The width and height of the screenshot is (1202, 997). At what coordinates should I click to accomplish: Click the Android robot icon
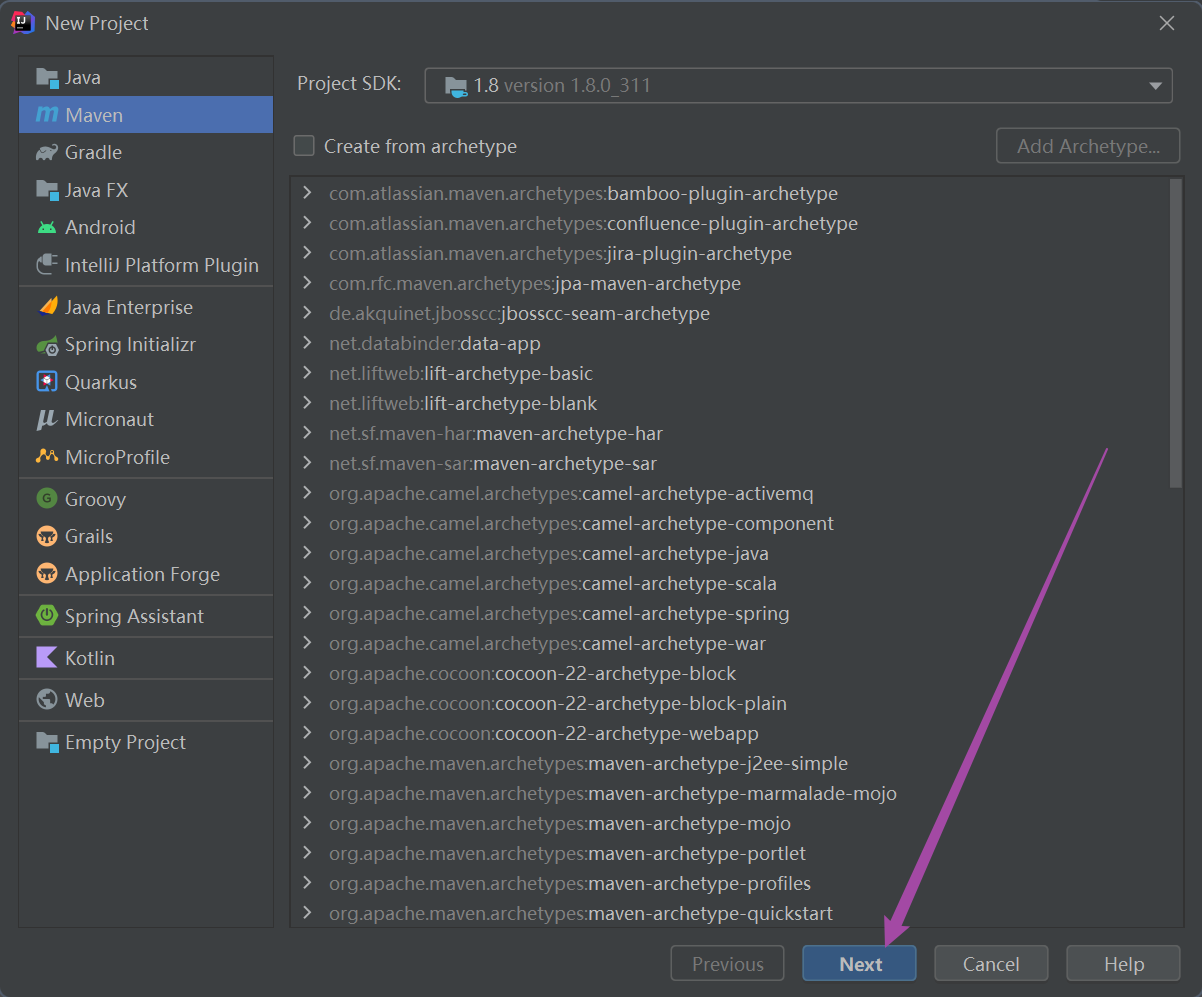pos(47,227)
